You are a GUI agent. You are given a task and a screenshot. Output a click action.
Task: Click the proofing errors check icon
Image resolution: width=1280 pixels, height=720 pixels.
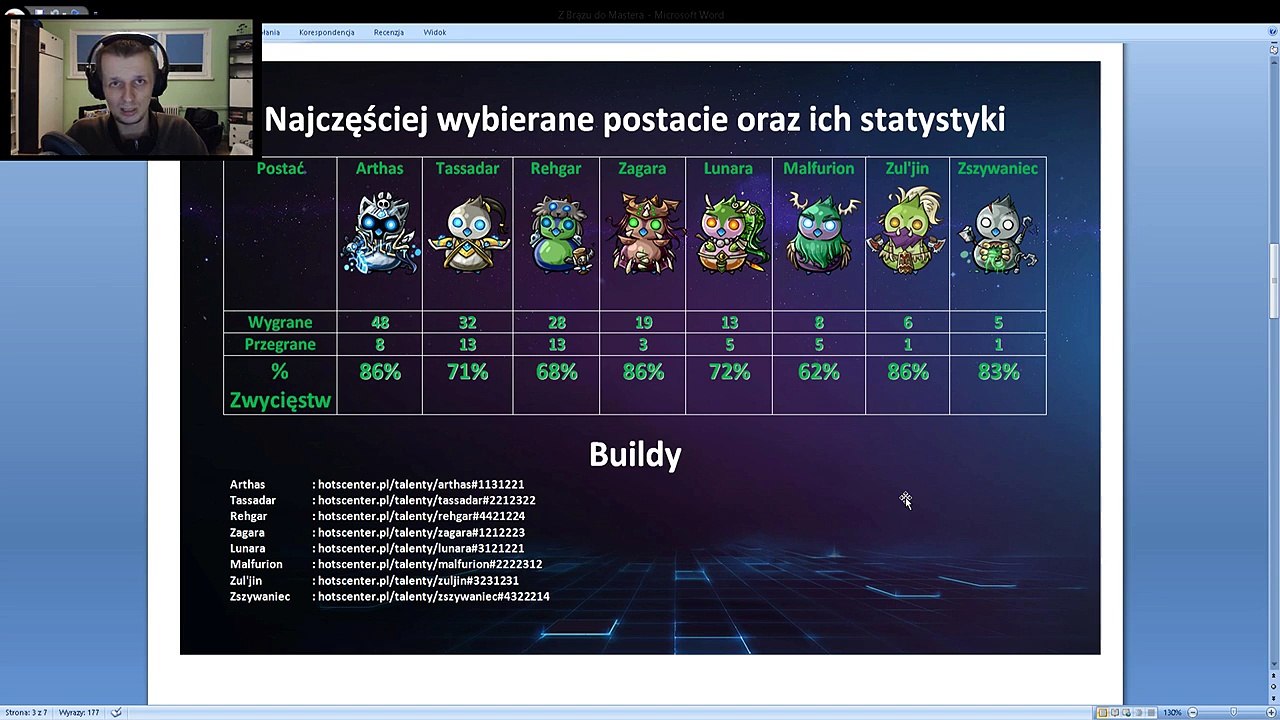117,712
